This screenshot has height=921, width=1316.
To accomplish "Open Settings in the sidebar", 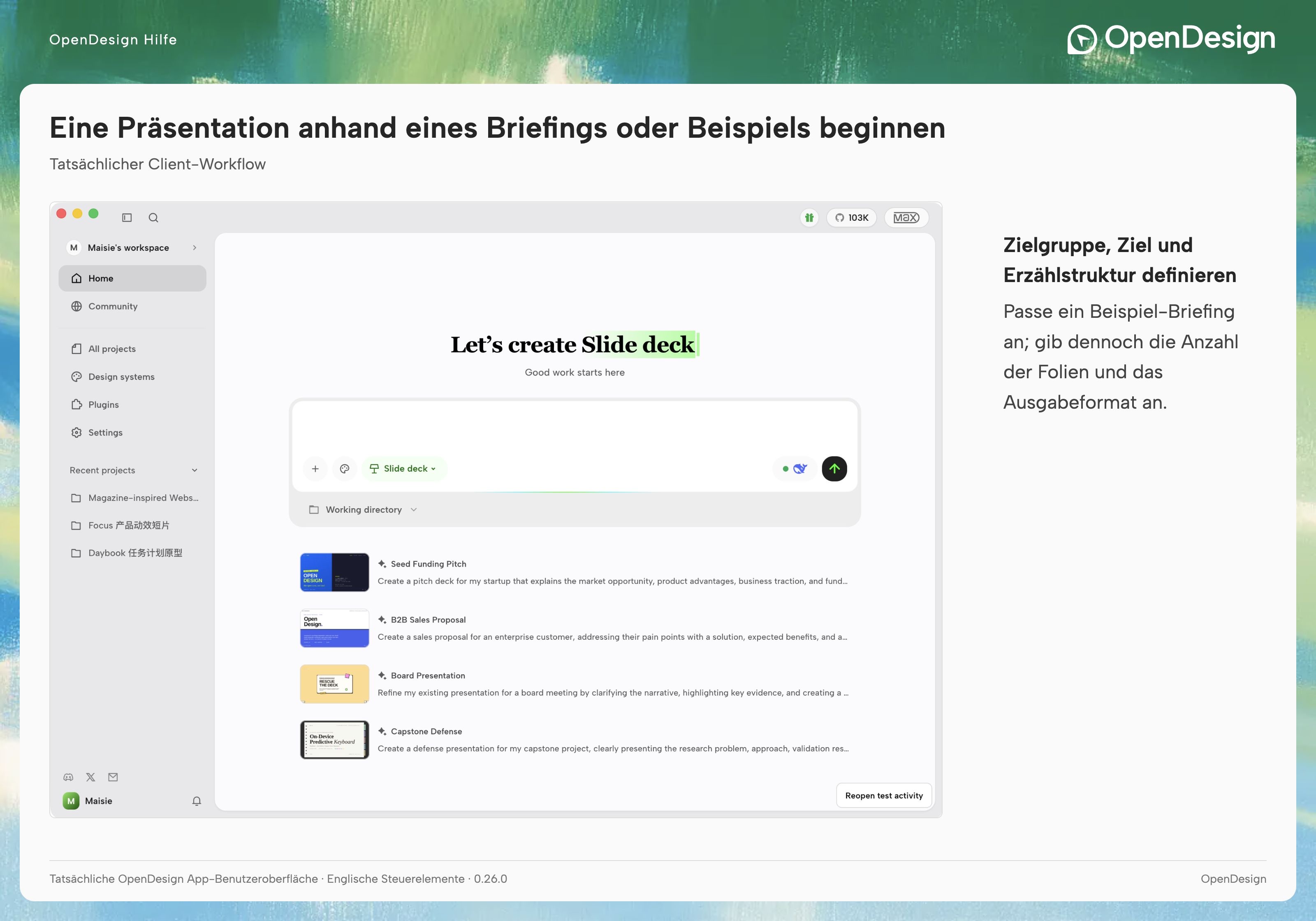I will [132, 433].
